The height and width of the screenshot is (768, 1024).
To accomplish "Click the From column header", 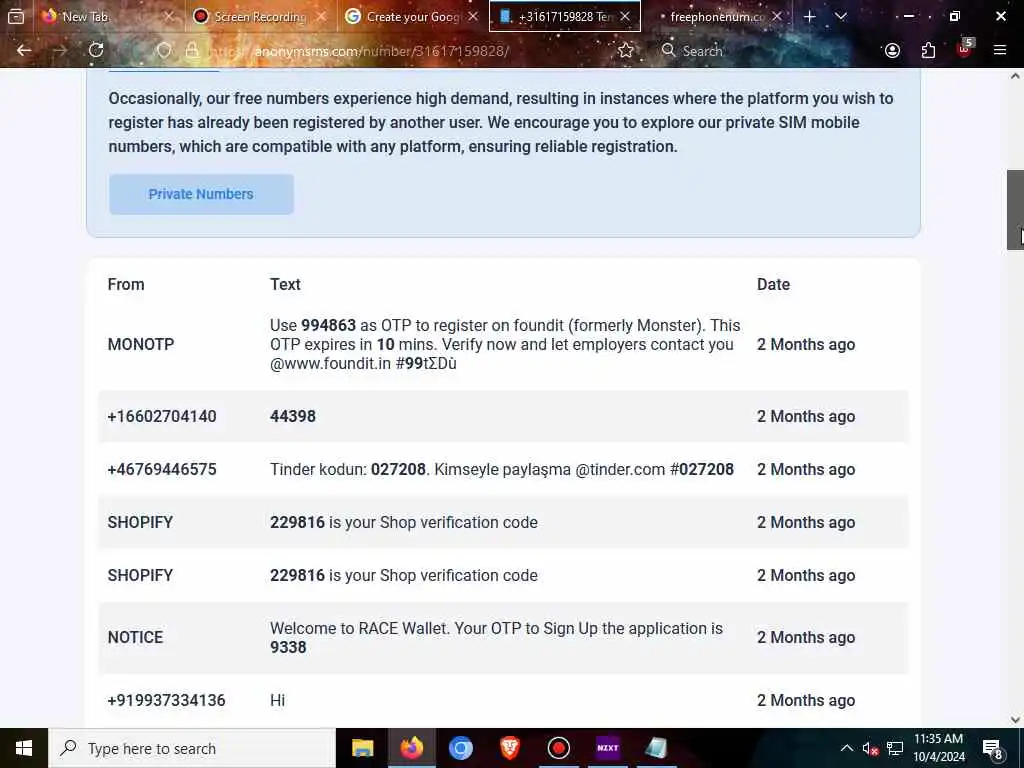I will tap(126, 285).
